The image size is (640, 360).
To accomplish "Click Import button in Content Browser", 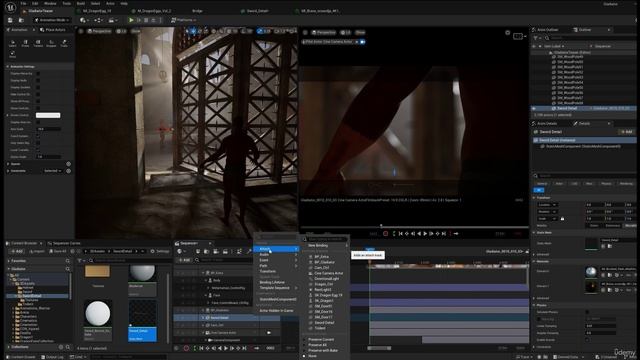I will pyautogui.click(x=37, y=251).
